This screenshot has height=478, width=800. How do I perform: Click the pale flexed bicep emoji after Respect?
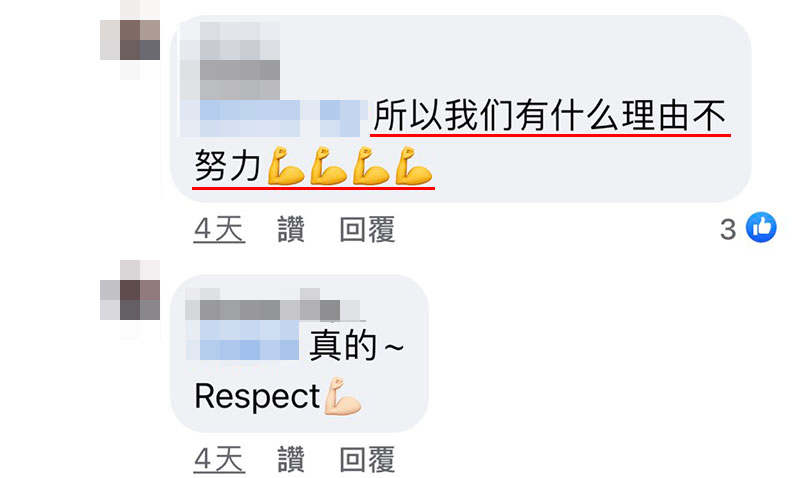(342, 396)
